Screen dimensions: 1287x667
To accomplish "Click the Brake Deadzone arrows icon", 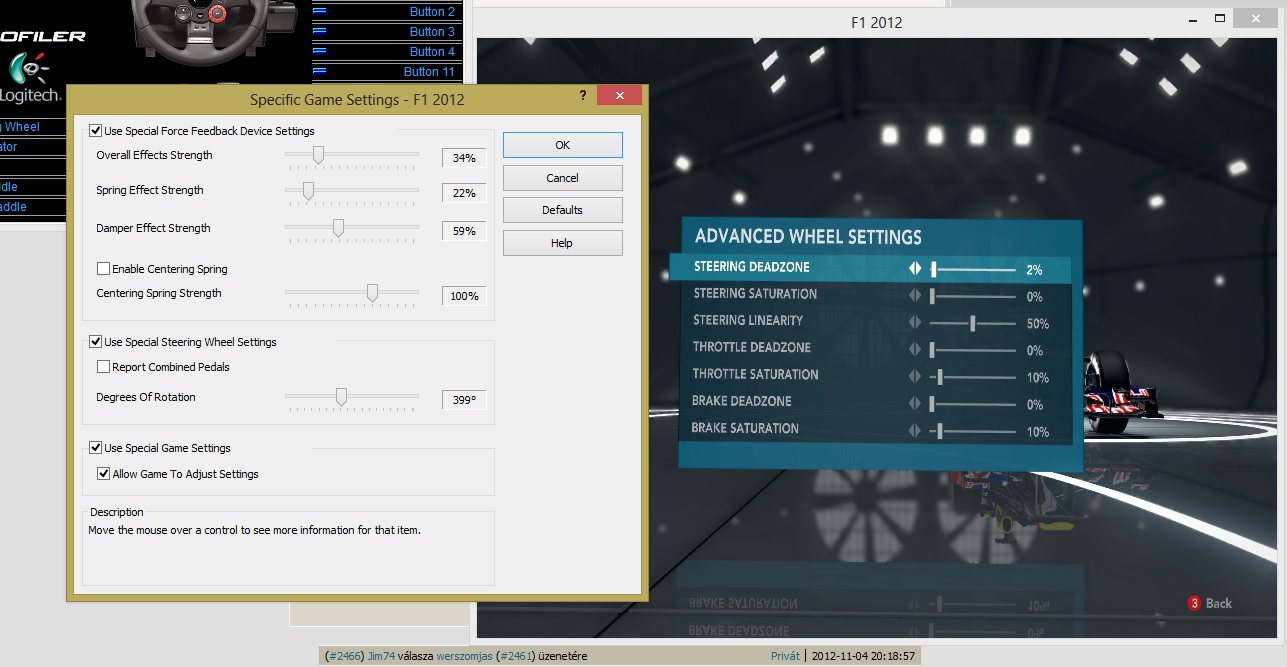I will coord(914,404).
